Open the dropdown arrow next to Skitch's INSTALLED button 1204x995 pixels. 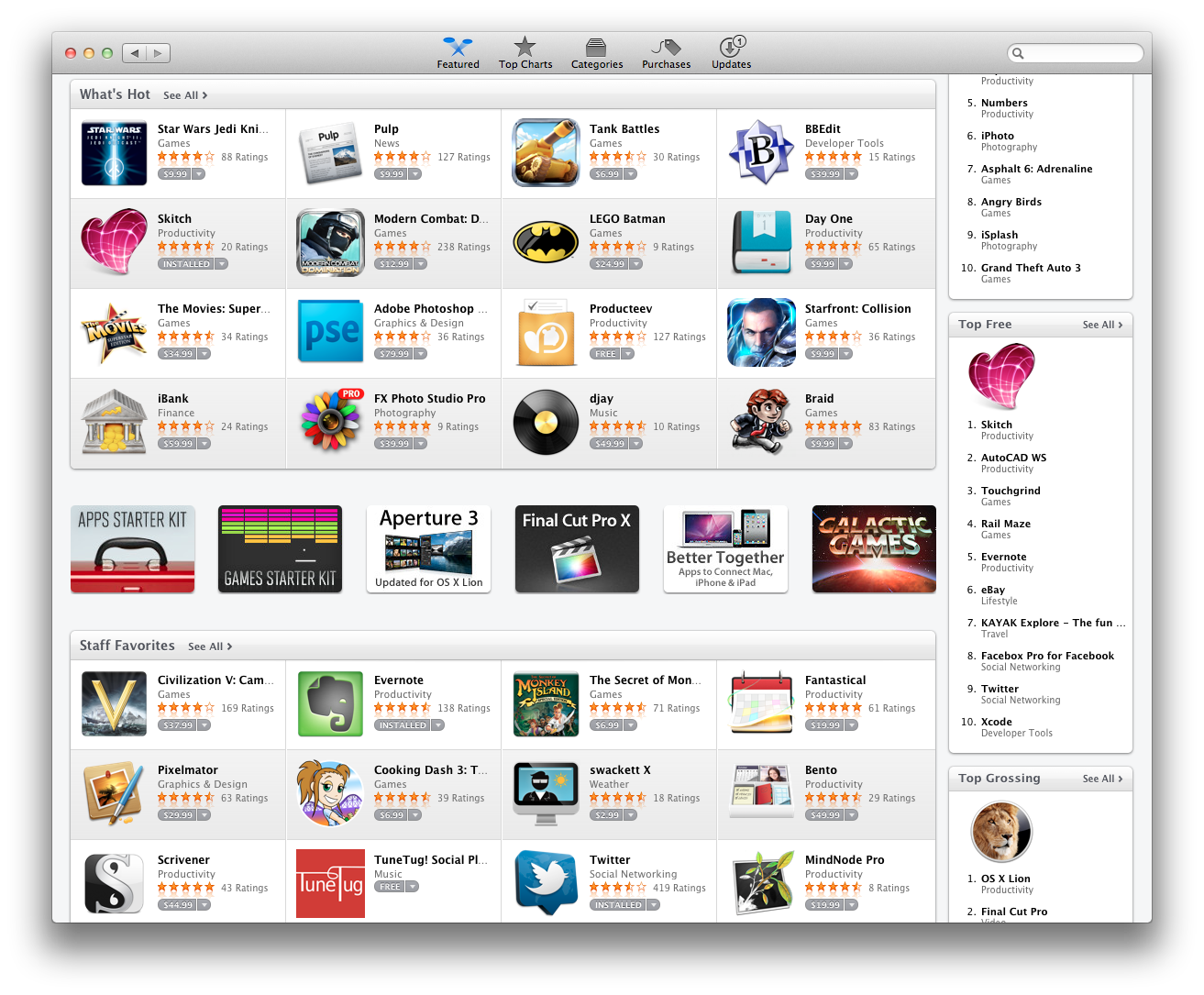222,264
